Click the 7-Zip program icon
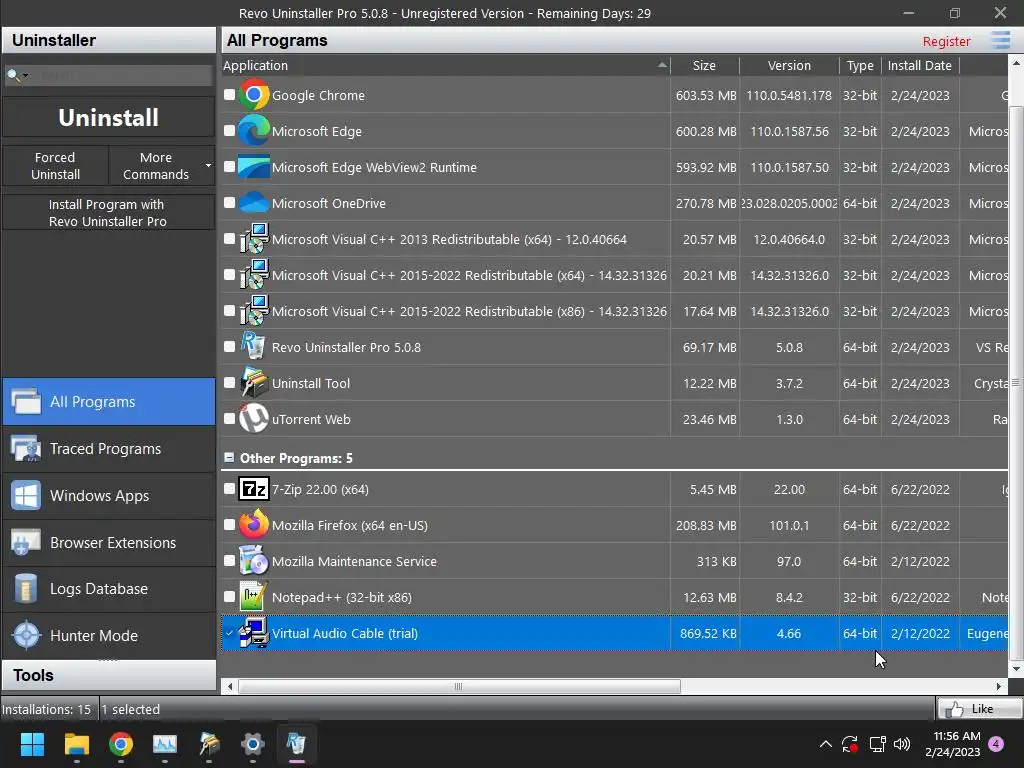This screenshot has width=1024, height=768. [254, 489]
